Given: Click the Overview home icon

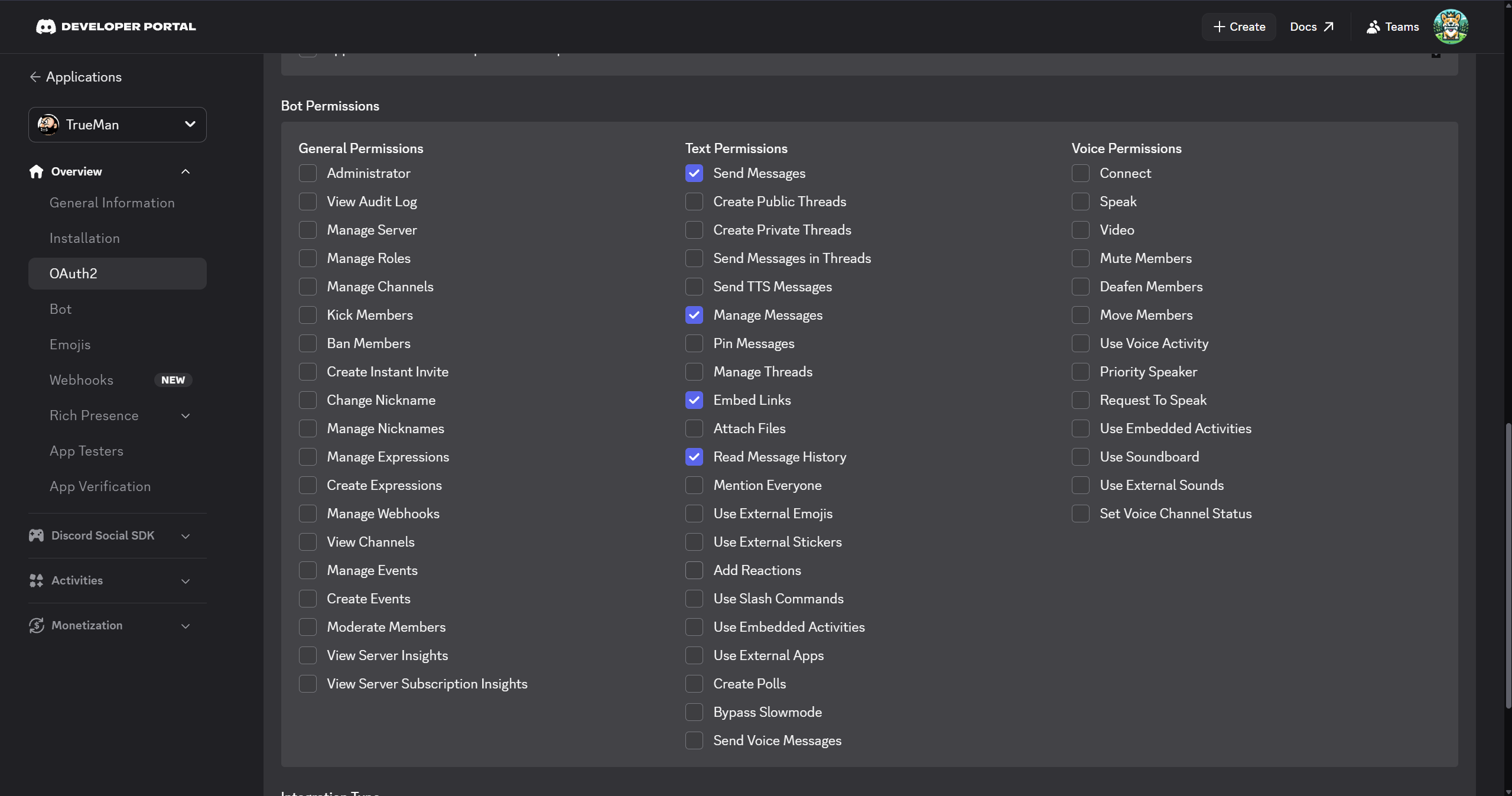Looking at the screenshot, I should (36, 171).
